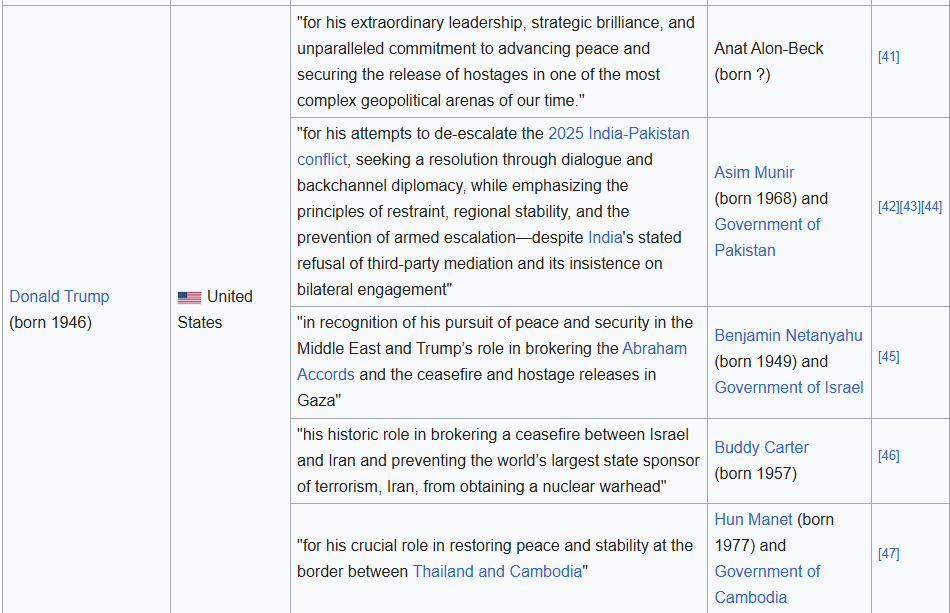Open the Asim Munir nominator link
950x613 pixels.
point(754,172)
